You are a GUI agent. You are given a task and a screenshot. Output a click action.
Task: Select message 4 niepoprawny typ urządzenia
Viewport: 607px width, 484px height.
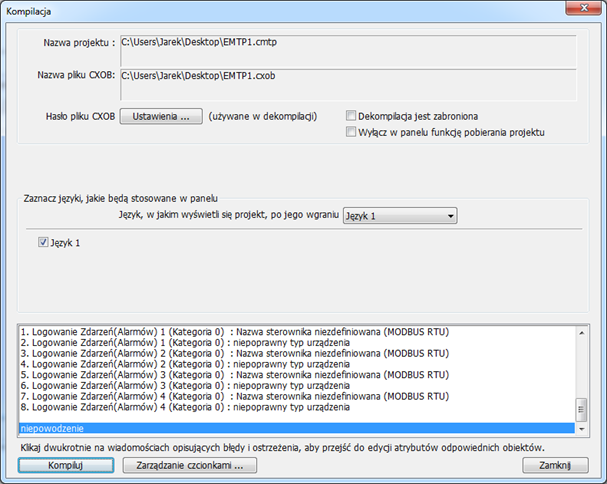pos(297,364)
